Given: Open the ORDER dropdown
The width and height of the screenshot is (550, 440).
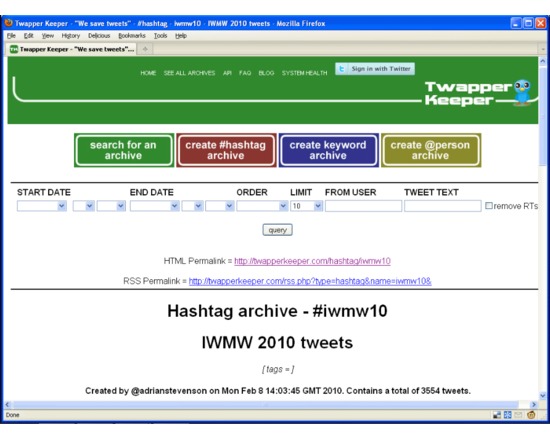Looking at the screenshot, I should pos(262,206).
